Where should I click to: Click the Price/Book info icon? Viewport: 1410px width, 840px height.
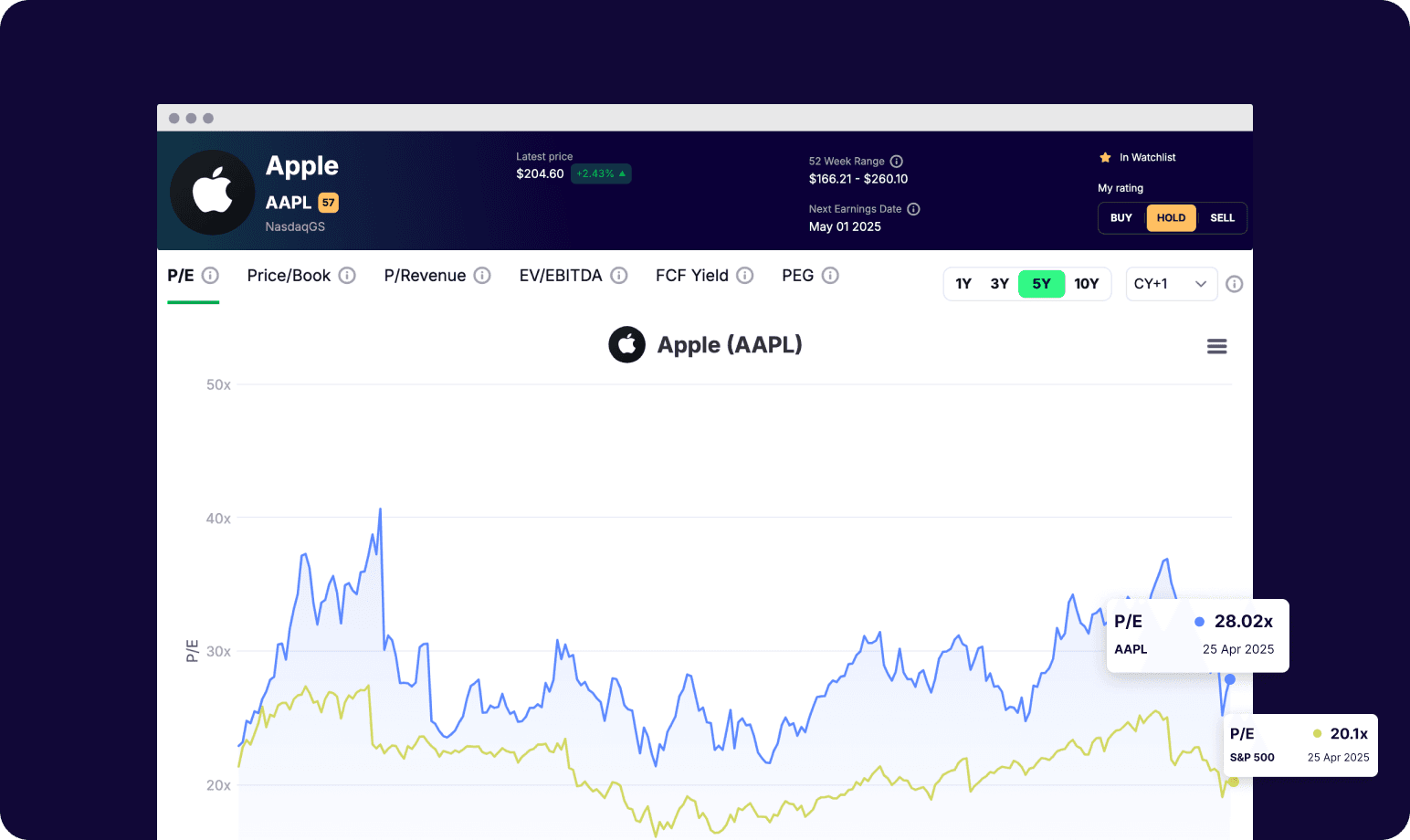(x=347, y=276)
